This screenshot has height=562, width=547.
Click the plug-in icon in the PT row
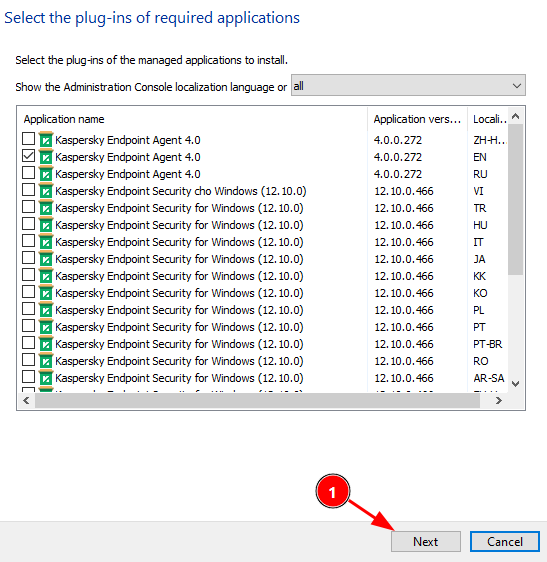[x=46, y=327]
